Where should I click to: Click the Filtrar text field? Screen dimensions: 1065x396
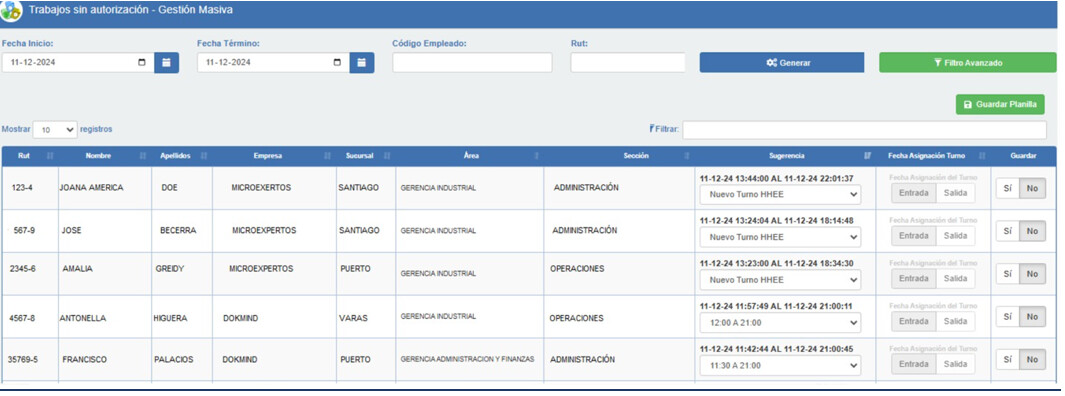click(864, 130)
